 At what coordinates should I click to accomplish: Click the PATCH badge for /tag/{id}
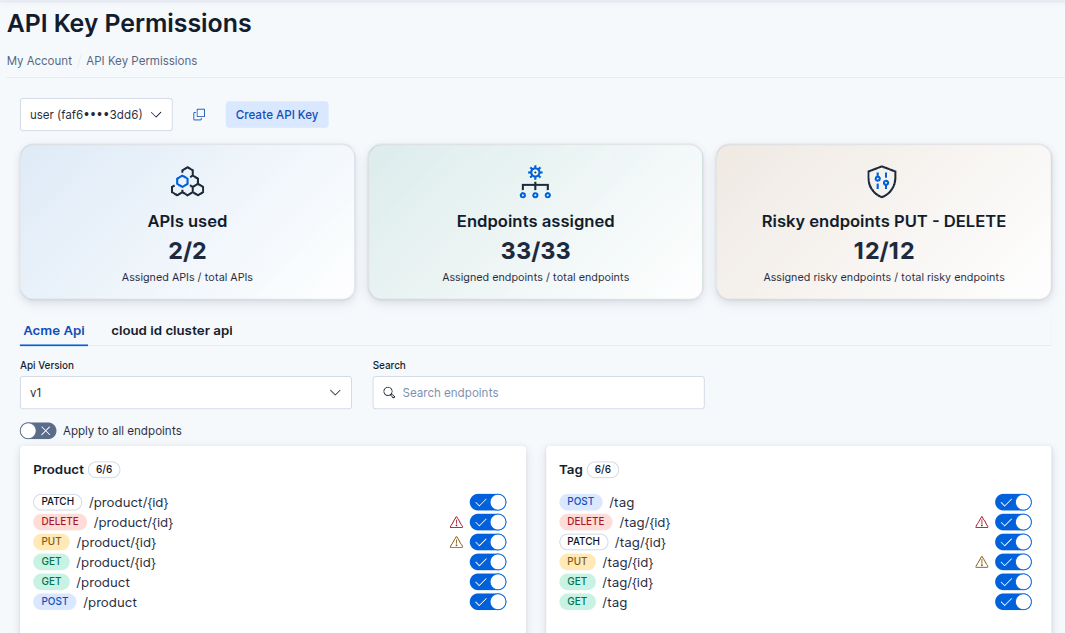583,542
